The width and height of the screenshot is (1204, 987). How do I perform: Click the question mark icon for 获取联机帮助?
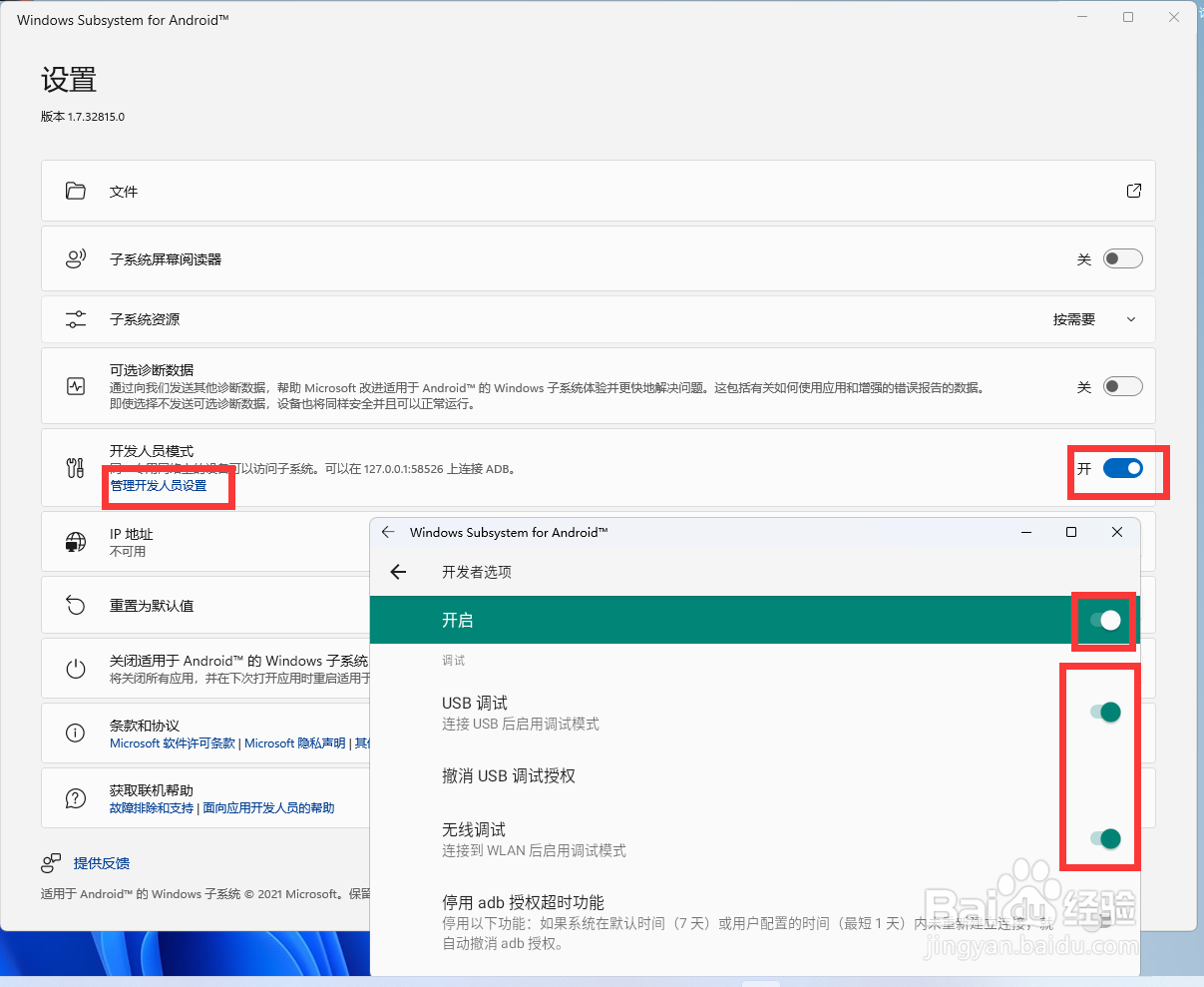(76, 797)
